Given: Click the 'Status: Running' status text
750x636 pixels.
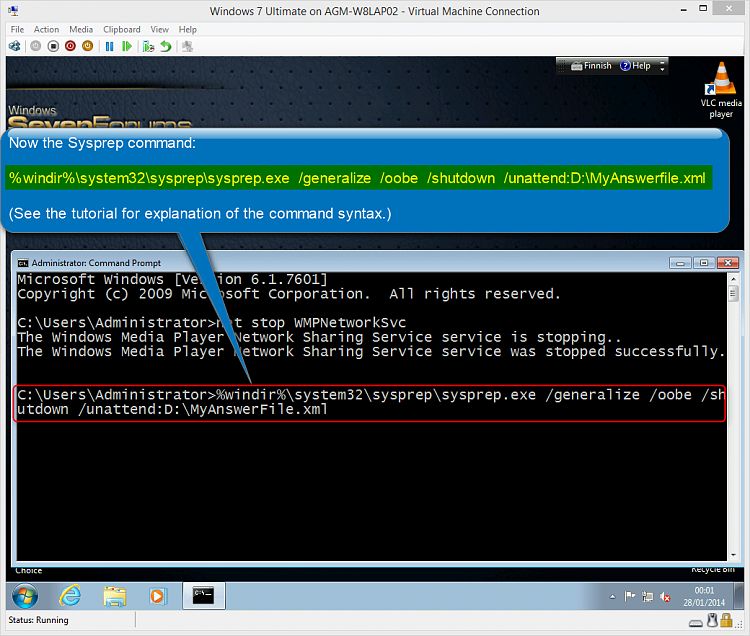Looking at the screenshot, I should point(38,620).
